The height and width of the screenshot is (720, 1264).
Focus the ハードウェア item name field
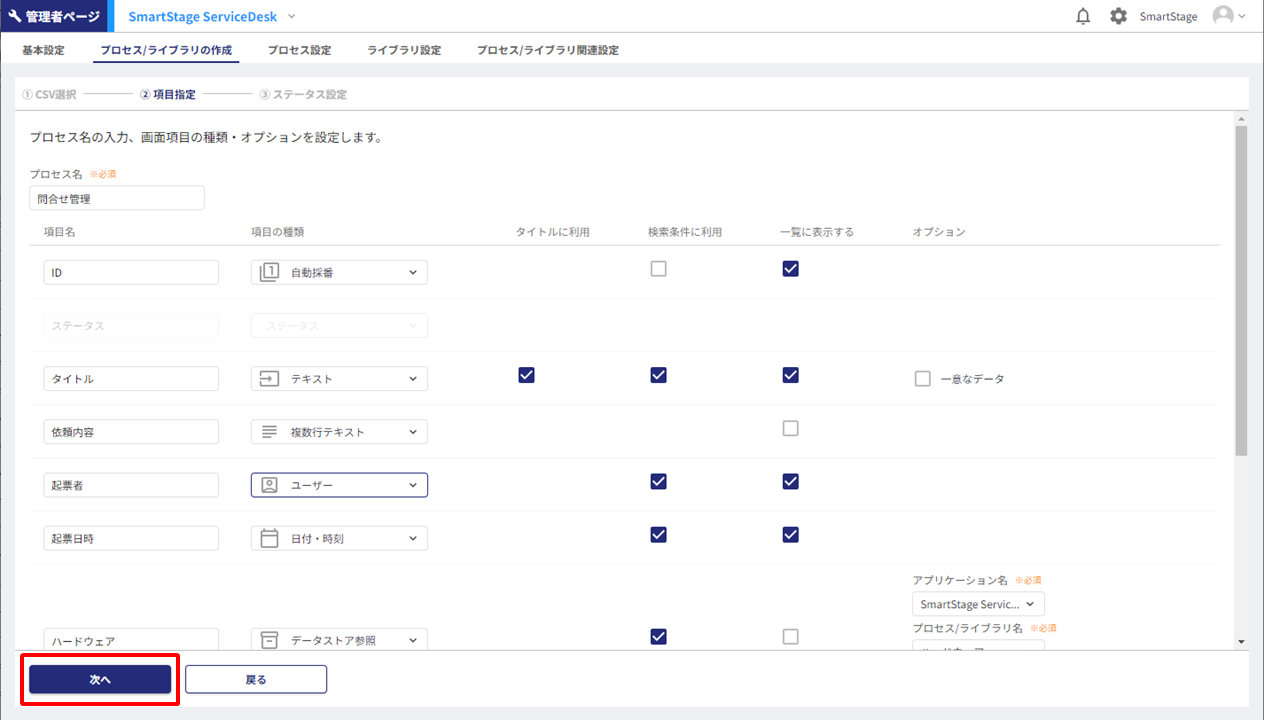click(x=131, y=640)
